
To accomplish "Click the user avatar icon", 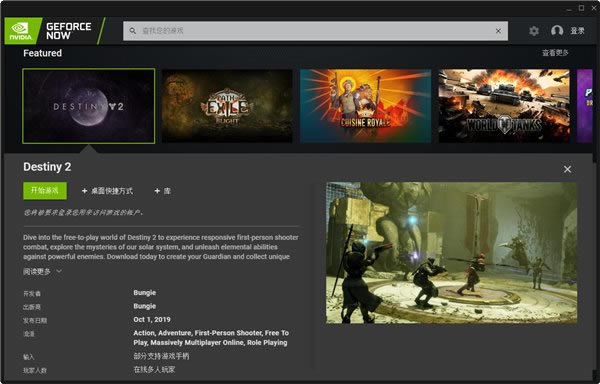I will tap(557, 31).
